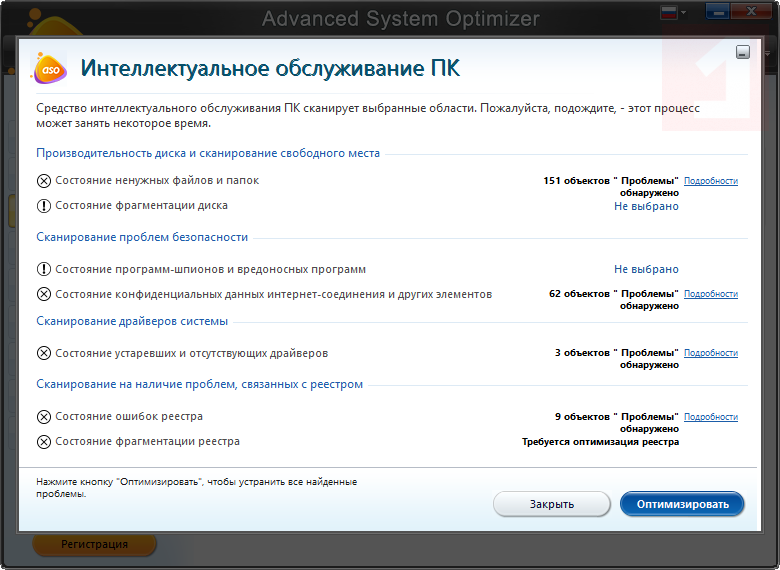
Task: Click heading Производительность диска и сканирование
Action: (x=208, y=153)
